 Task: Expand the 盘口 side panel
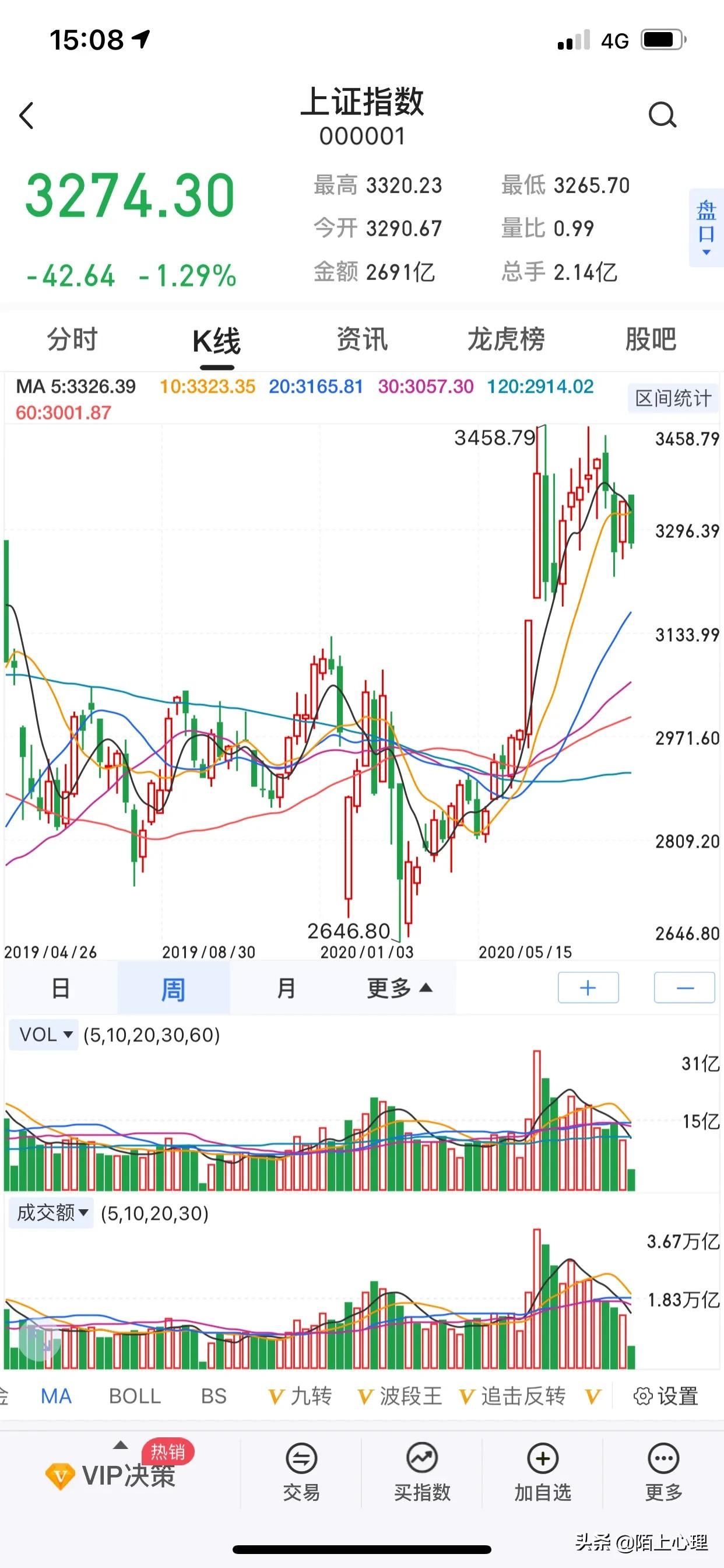tap(706, 228)
